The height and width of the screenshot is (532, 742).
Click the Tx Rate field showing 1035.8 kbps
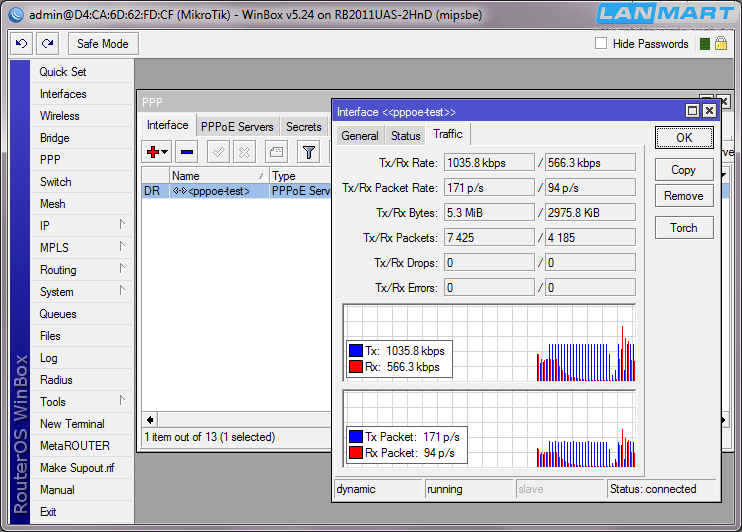489,162
